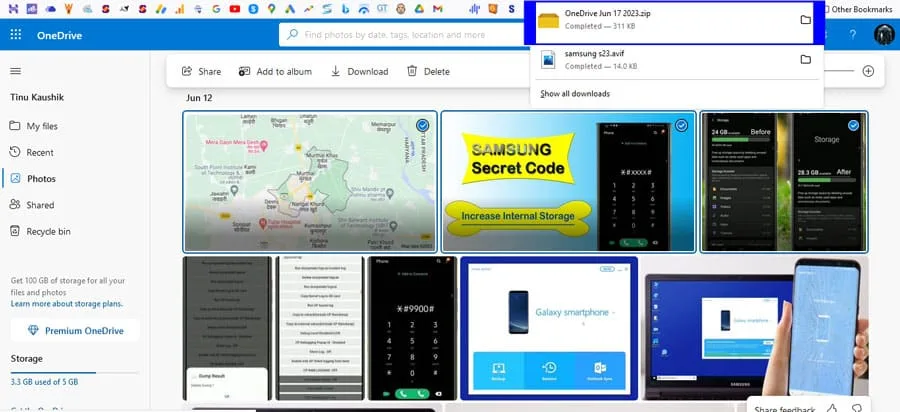Open the GT bookmark icon
The width and height of the screenshot is (900, 412).
pyautogui.click(x=382, y=9)
